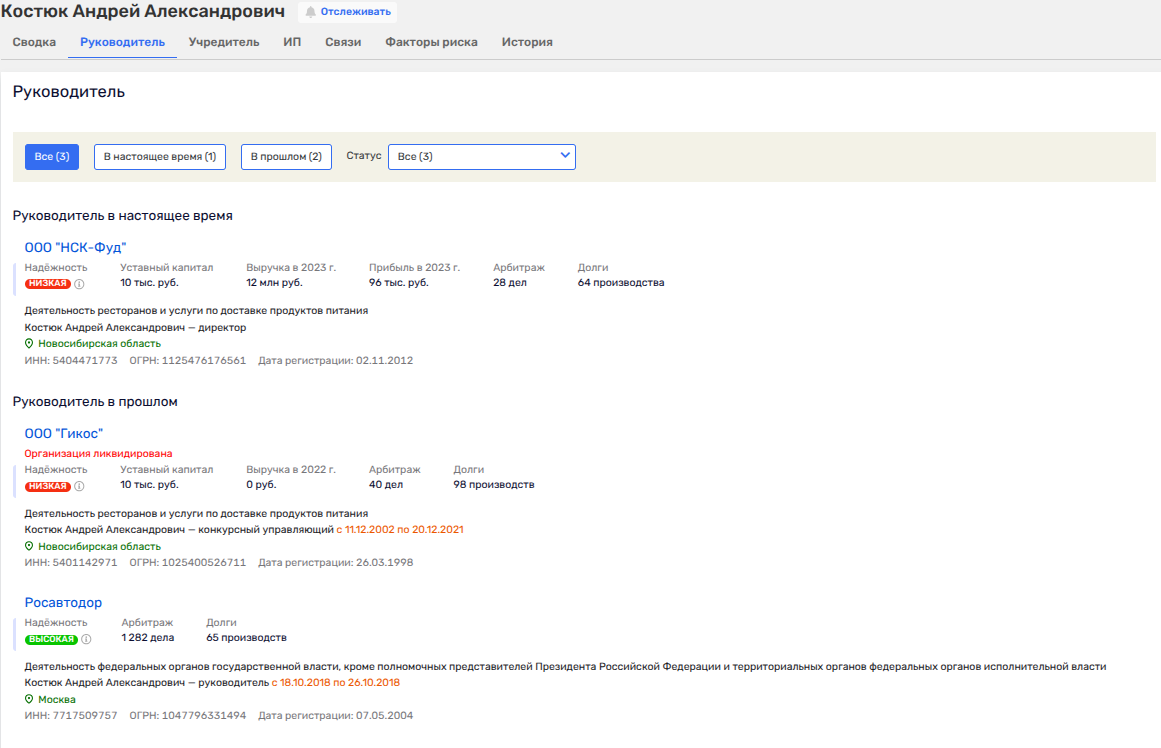Image resolution: width=1161 pixels, height=748 pixels.
Task: Switch to the Сводка tab
Action: pos(34,42)
